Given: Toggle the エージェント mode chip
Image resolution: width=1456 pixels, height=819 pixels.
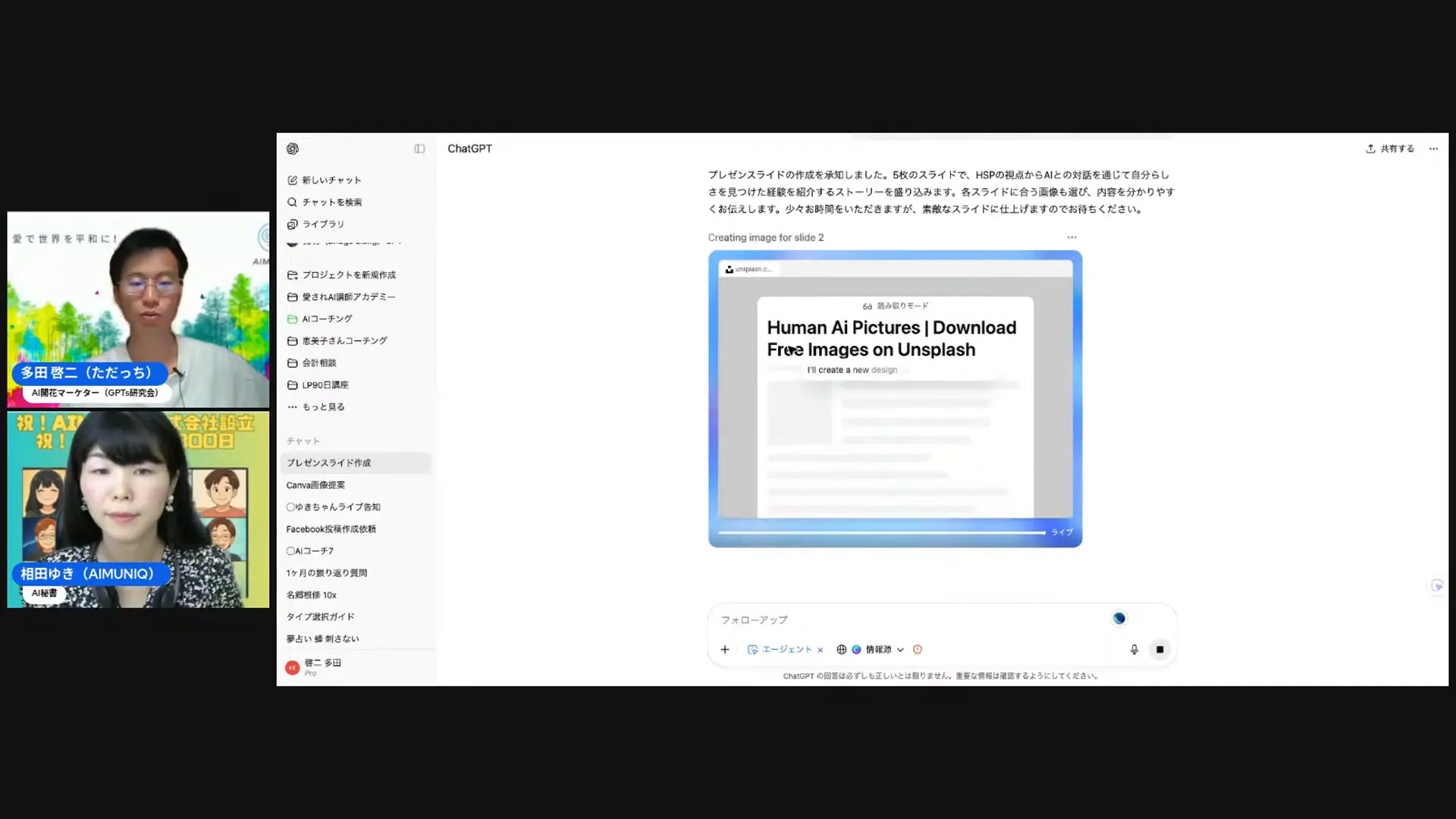Looking at the screenshot, I should click(780, 649).
